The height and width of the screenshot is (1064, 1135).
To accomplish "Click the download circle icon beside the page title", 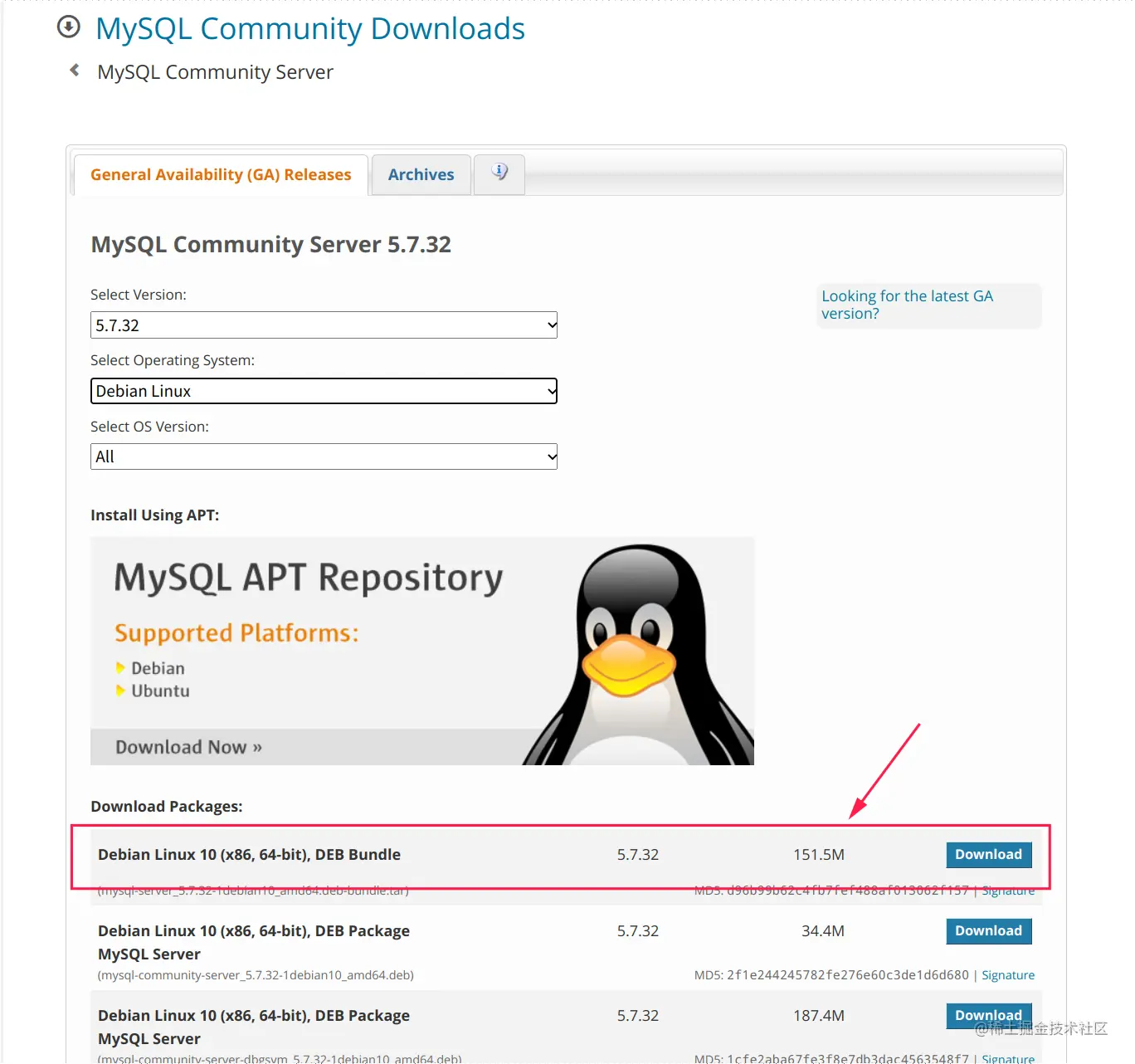I will coord(68,27).
